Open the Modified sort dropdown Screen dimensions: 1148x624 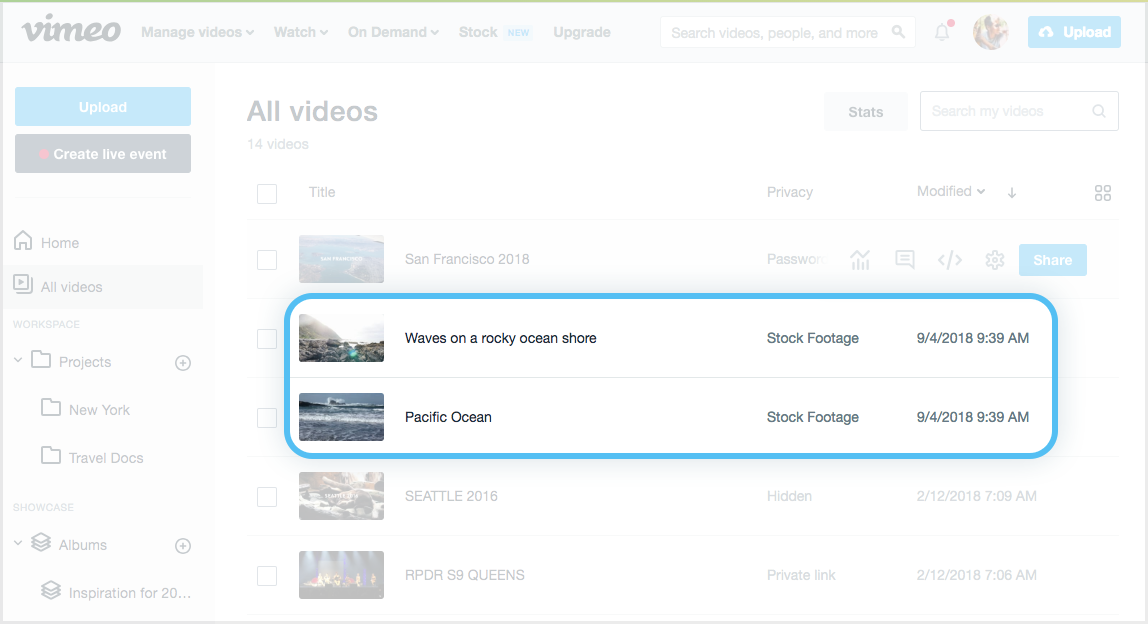951,191
